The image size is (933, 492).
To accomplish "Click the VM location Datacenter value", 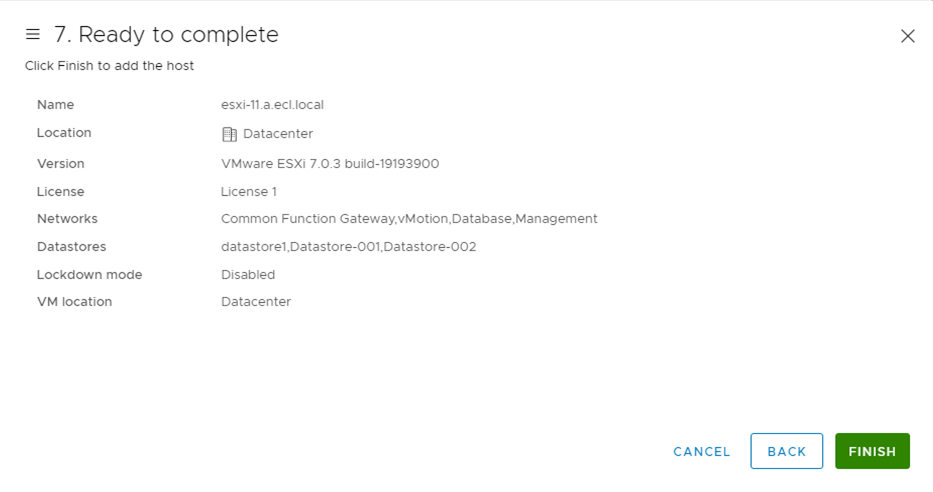I will pos(256,302).
